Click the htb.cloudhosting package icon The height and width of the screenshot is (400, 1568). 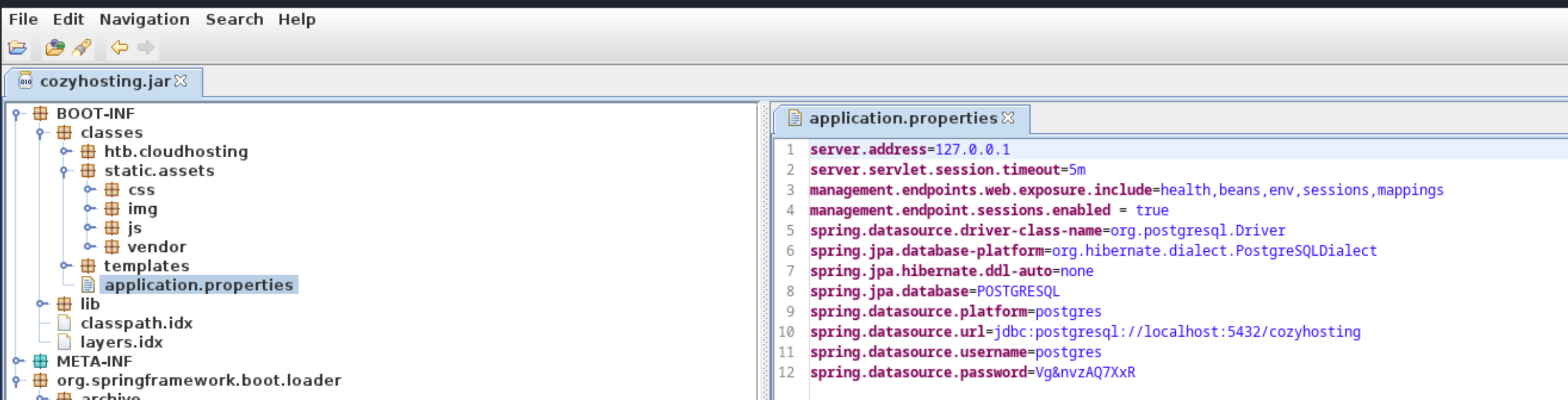click(88, 151)
